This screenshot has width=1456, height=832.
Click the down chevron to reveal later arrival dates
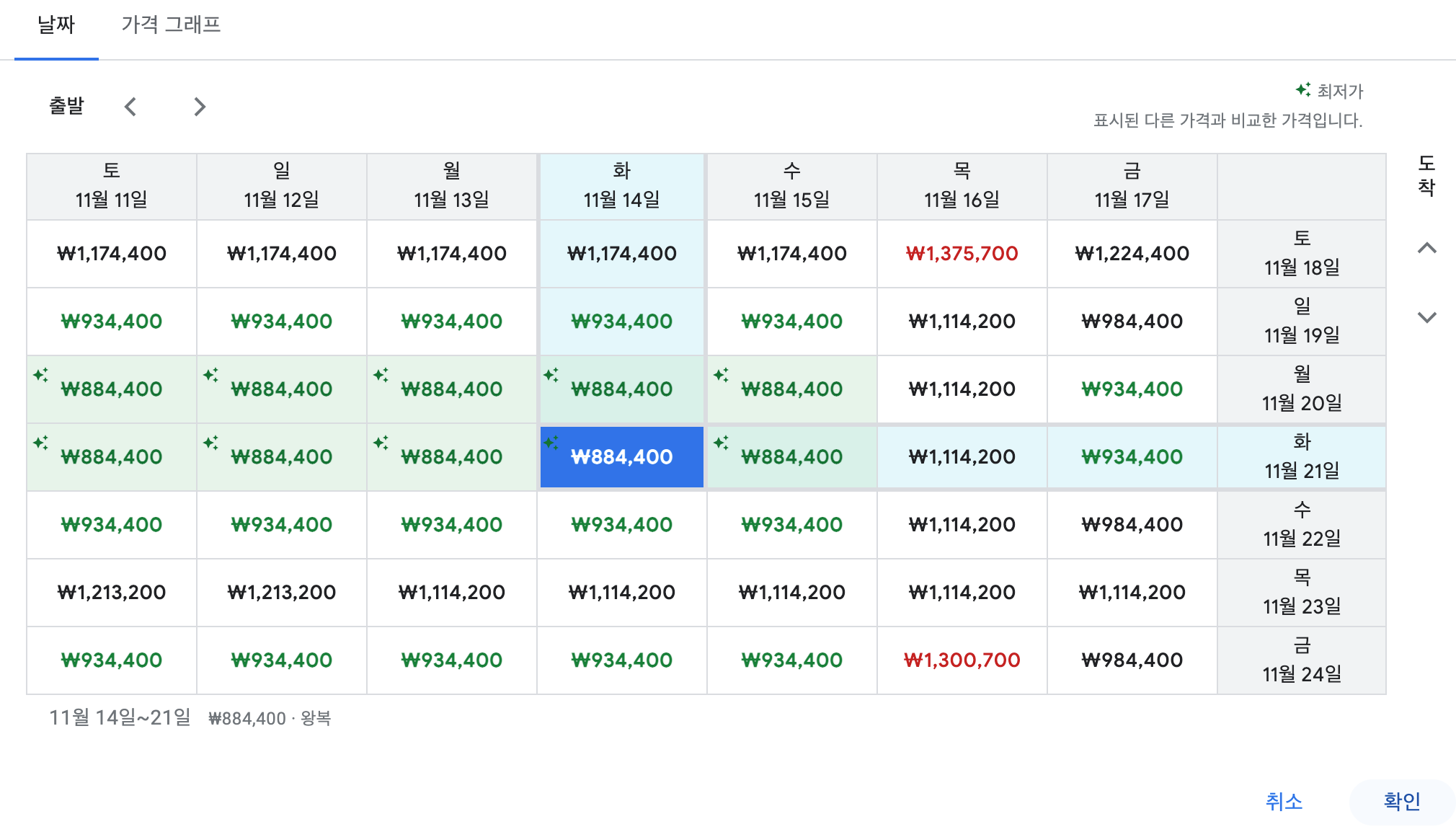[1428, 317]
